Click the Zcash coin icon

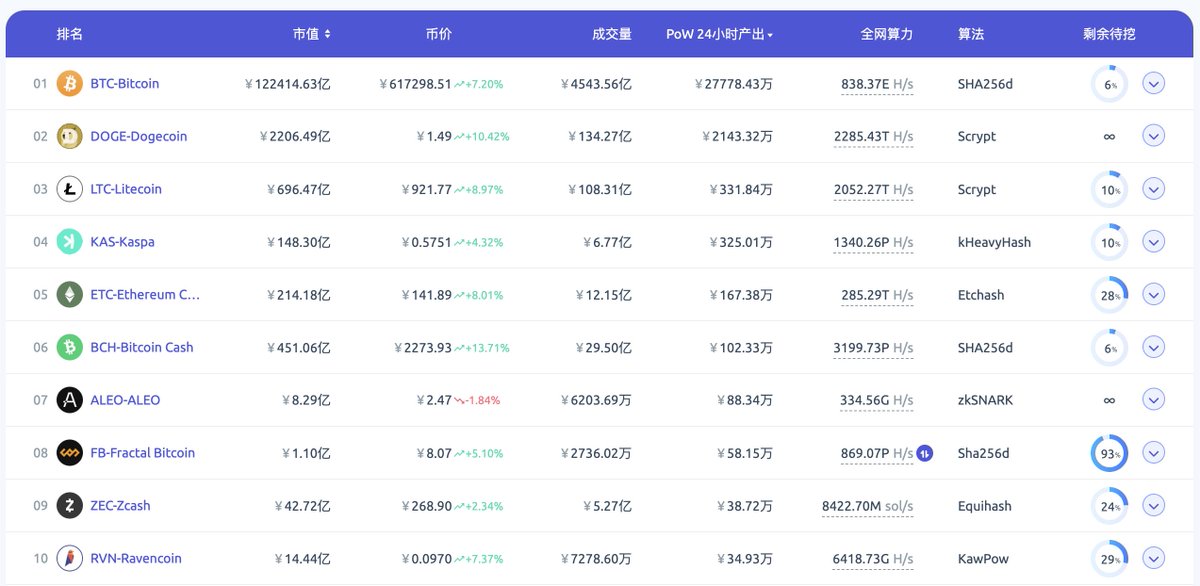coord(68,505)
